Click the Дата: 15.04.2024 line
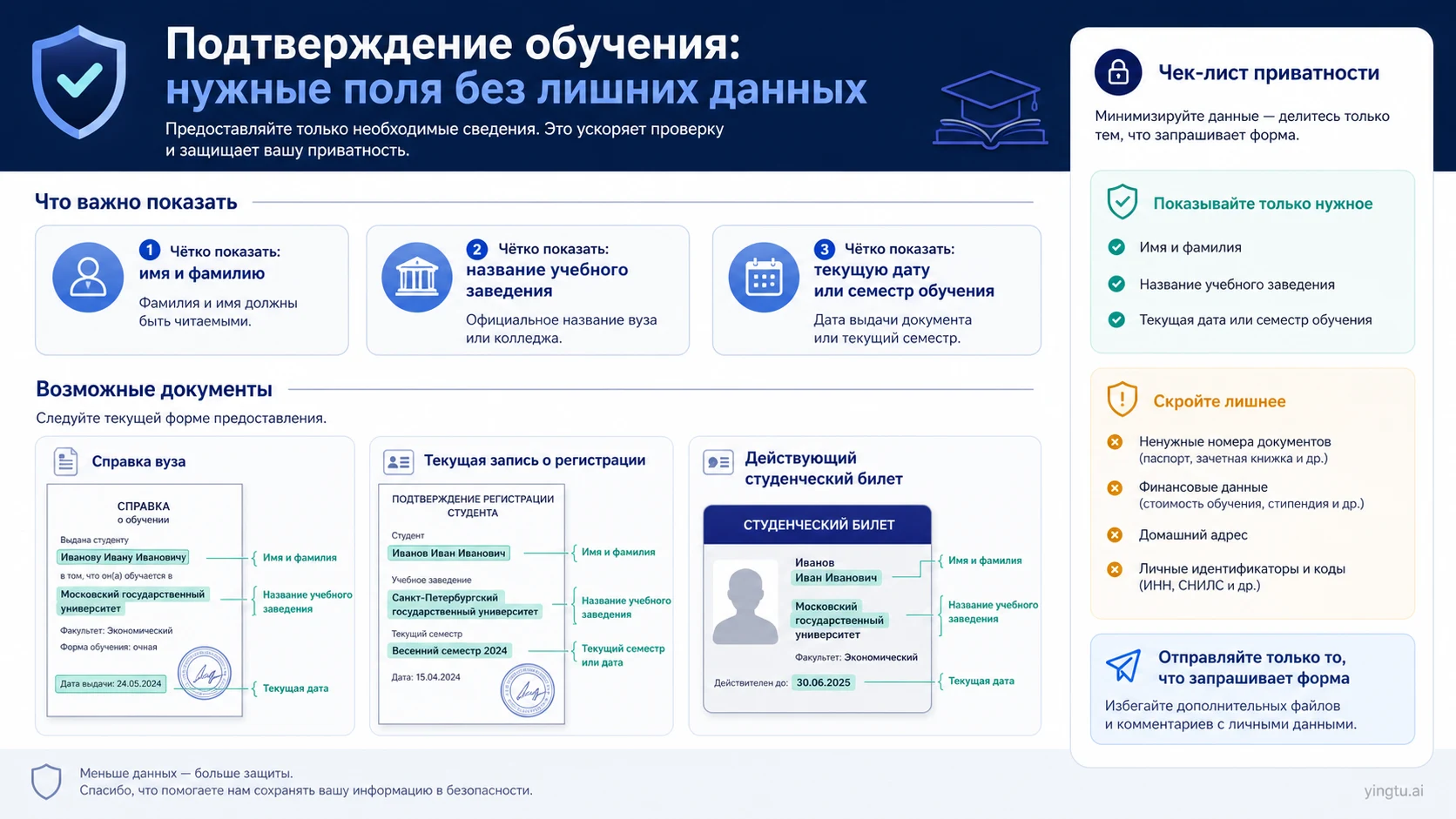This screenshot has height=819, width=1456. coord(426,677)
